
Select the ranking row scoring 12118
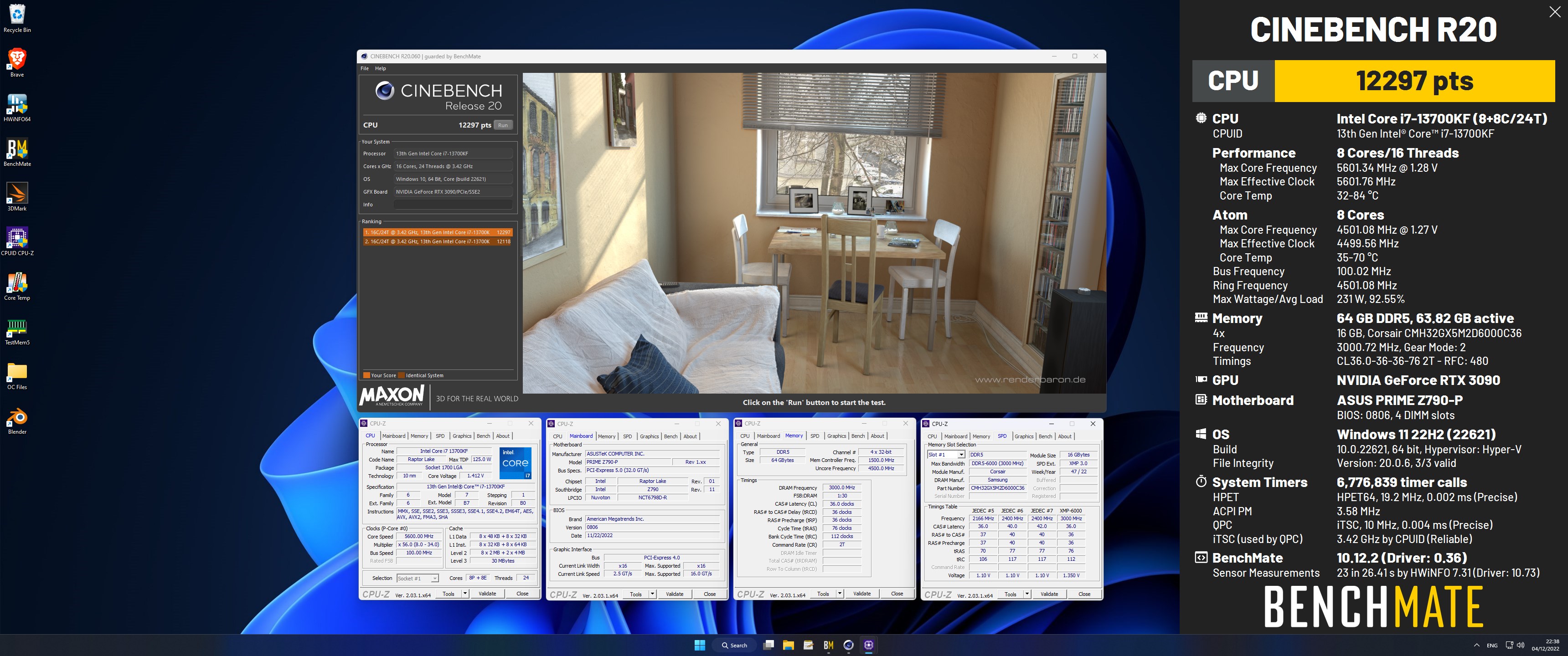pyautogui.click(x=438, y=241)
